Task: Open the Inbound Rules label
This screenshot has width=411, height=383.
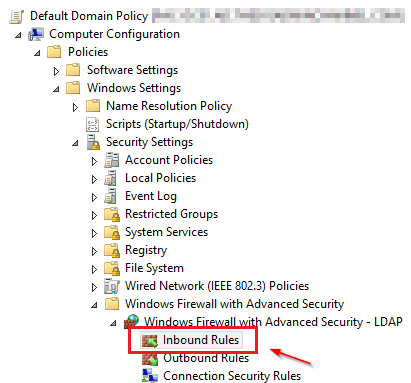Action: coord(201,340)
